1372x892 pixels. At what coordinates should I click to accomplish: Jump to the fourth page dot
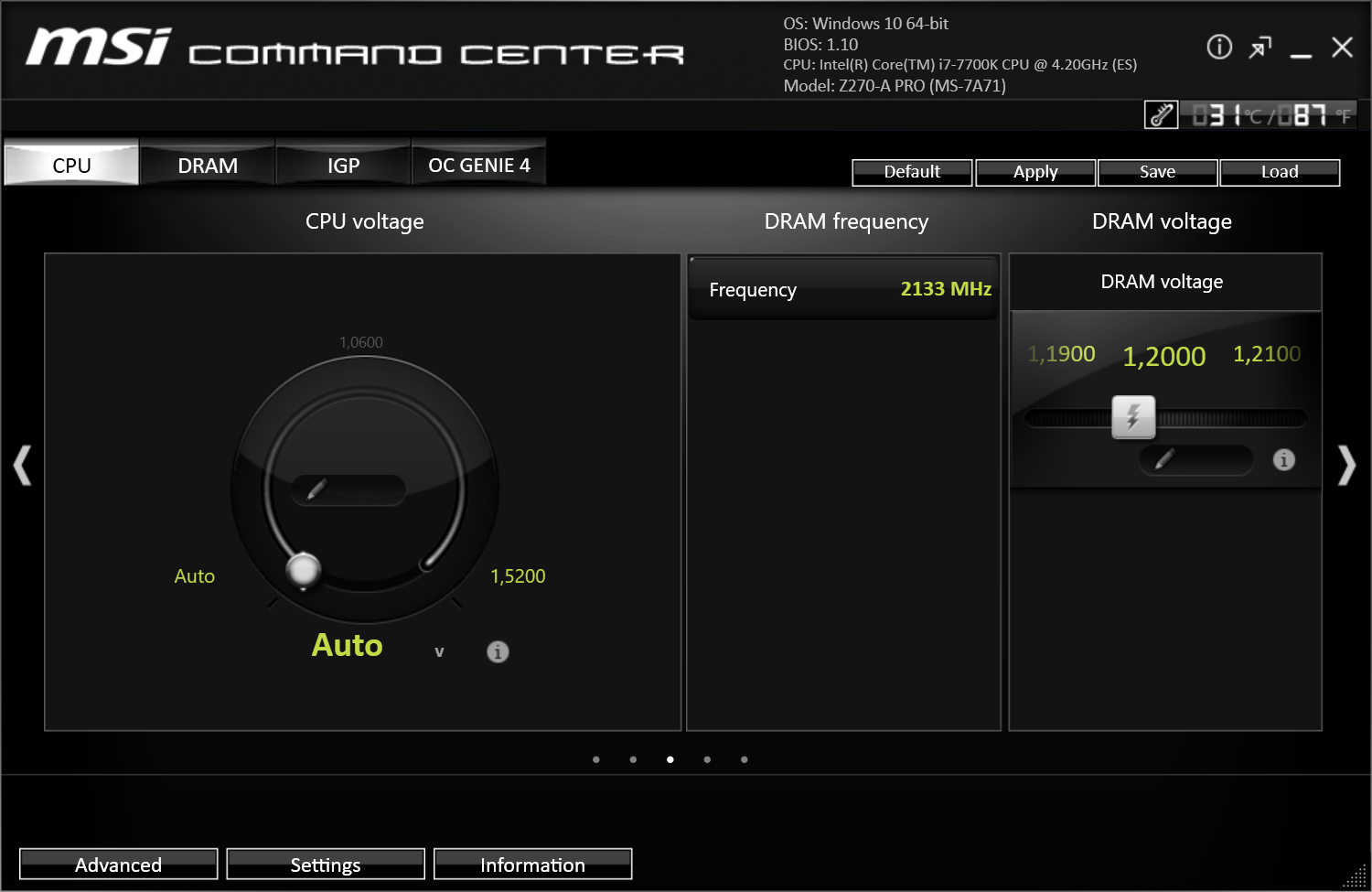coord(707,759)
